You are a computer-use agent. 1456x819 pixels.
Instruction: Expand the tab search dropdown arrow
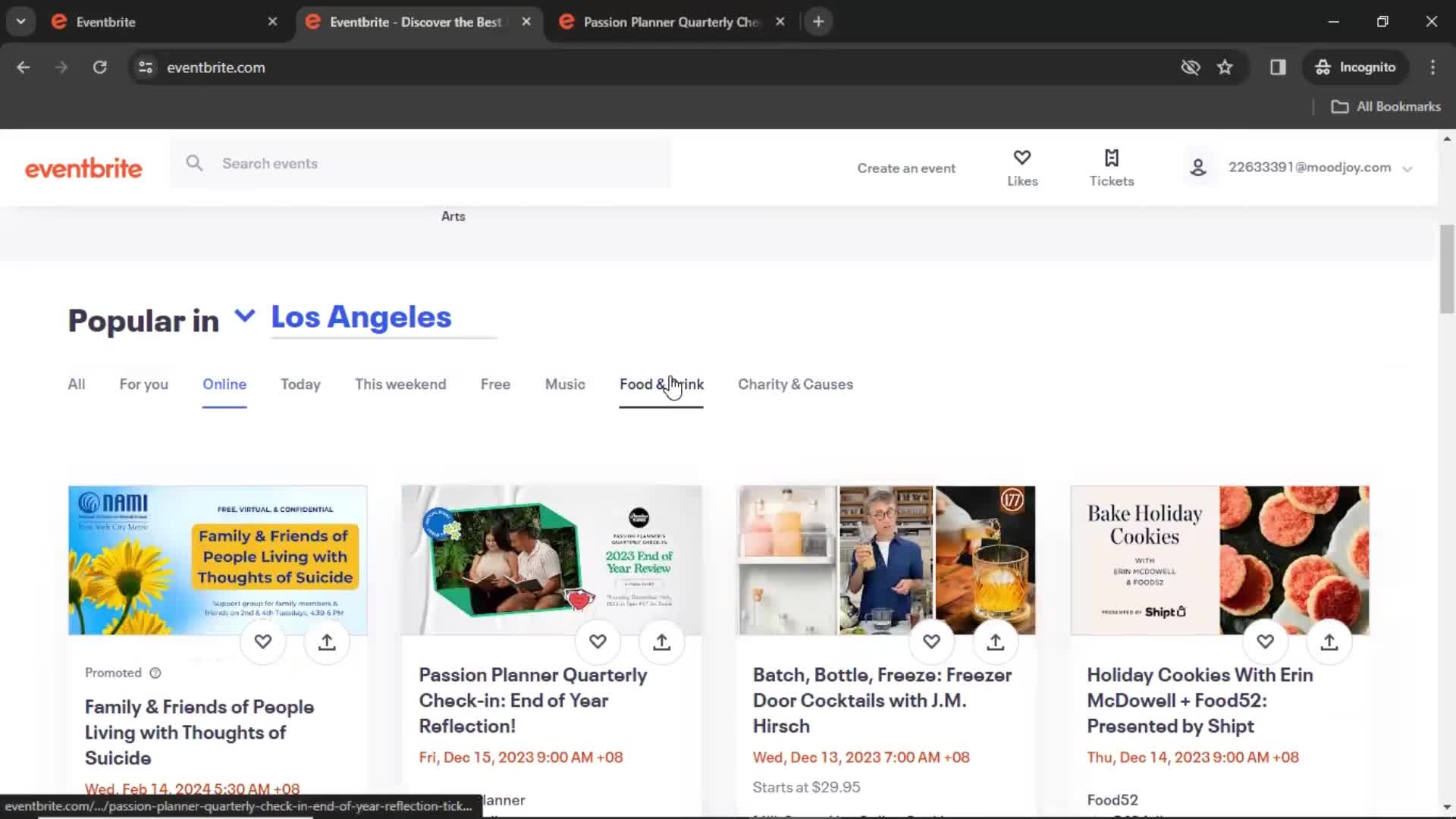pyautogui.click(x=21, y=22)
